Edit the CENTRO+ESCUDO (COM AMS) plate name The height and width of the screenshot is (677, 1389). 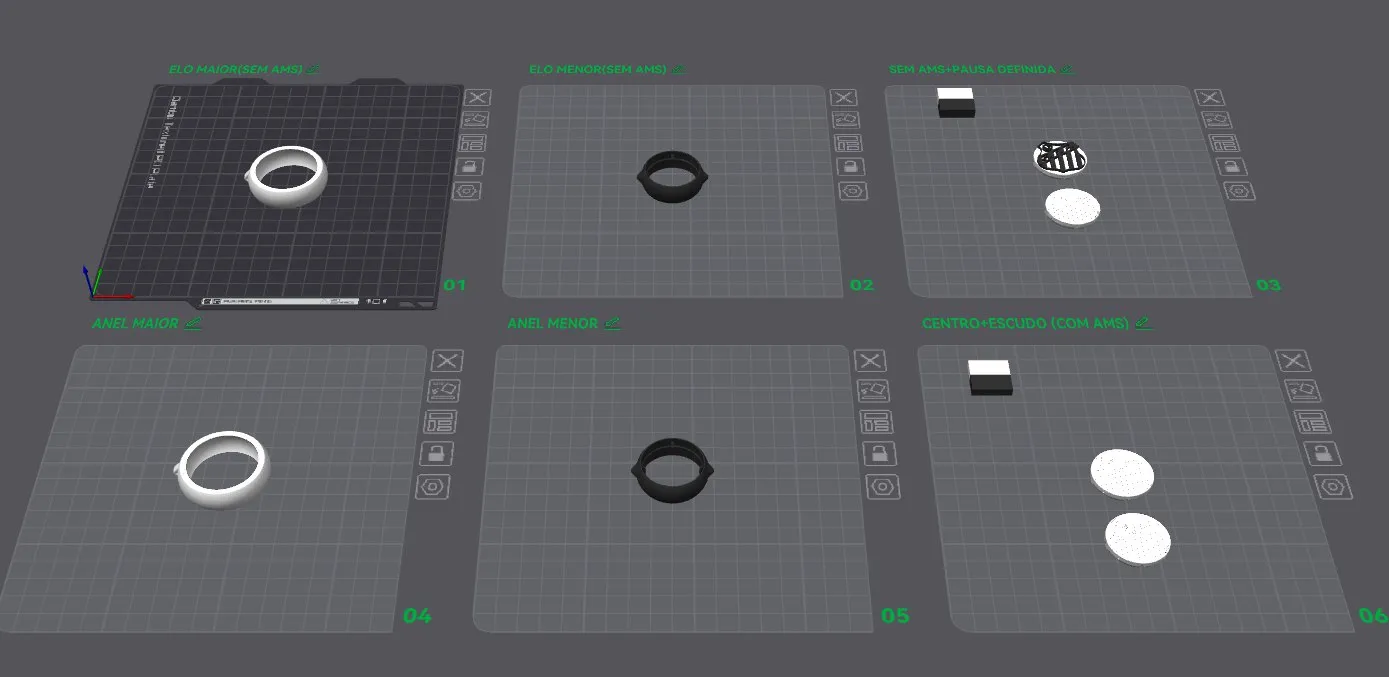(x=1143, y=323)
